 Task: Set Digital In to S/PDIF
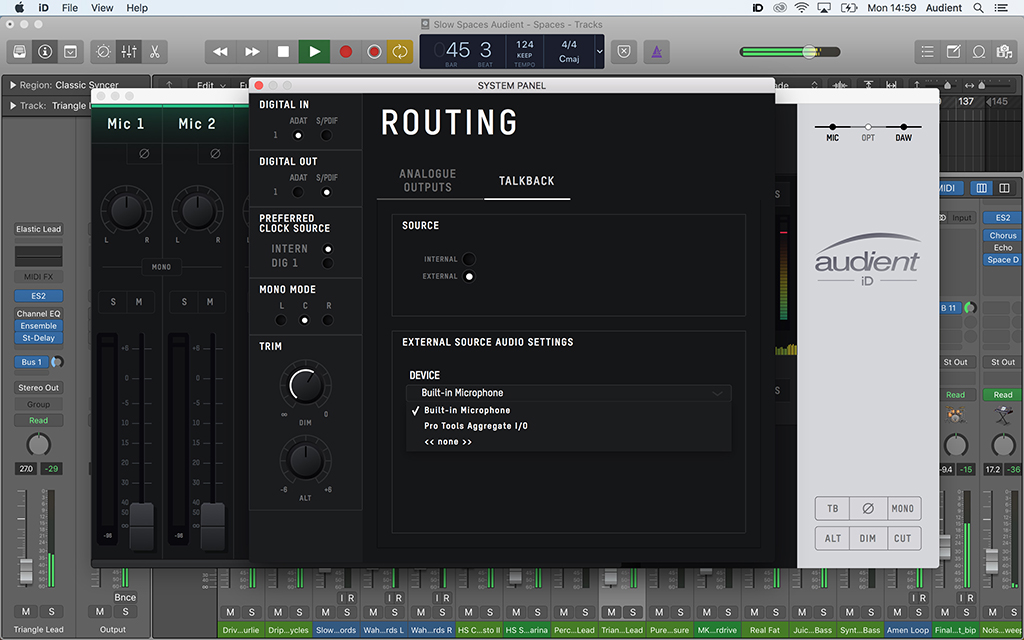pyautogui.click(x=326, y=135)
